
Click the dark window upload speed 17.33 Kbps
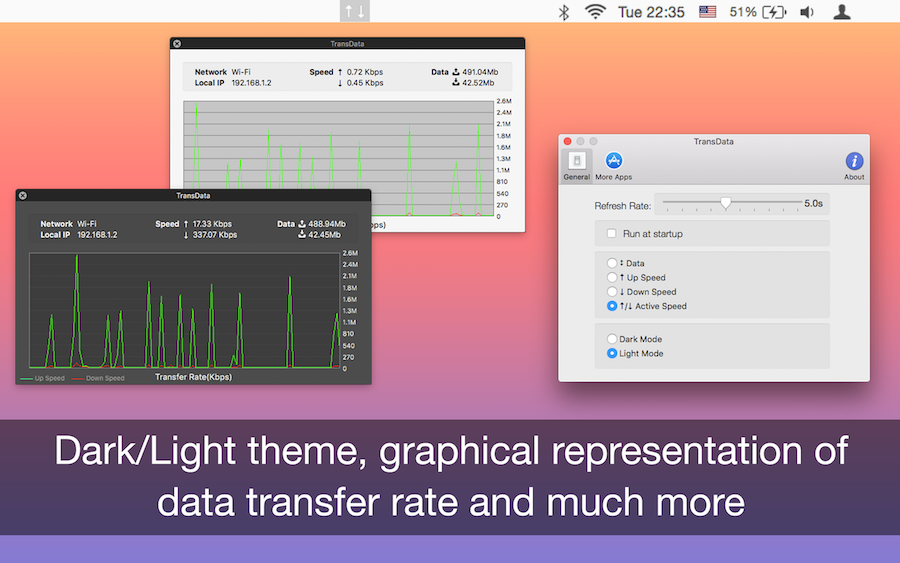pyautogui.click(x=212, y=224)
